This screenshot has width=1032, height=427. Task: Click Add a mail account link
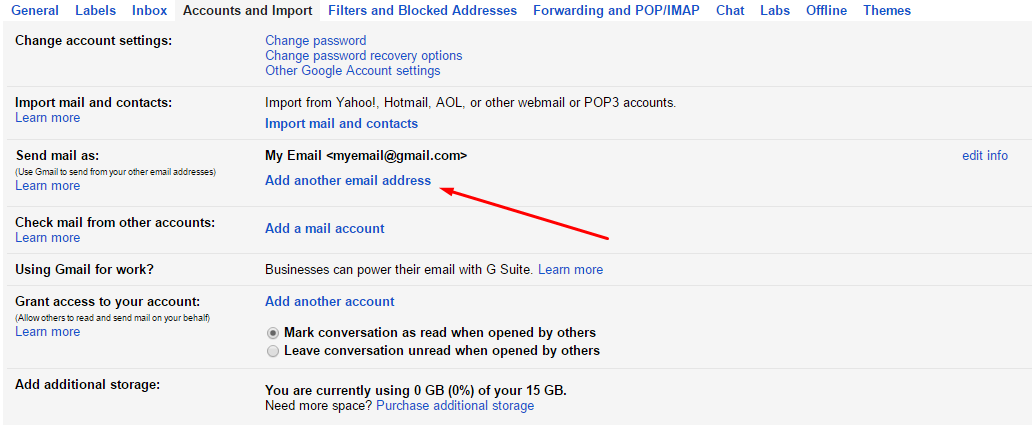click(324, 229)
